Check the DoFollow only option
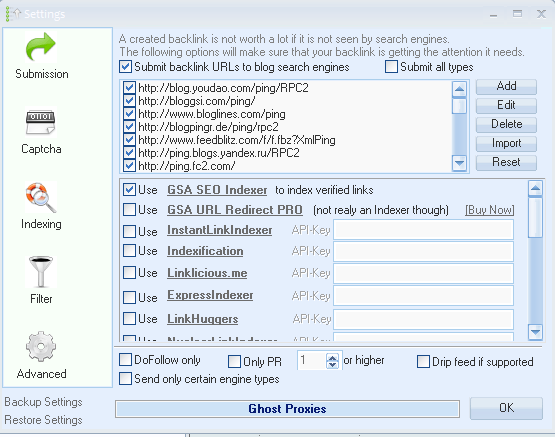555x437 pixels. (125, 360)
